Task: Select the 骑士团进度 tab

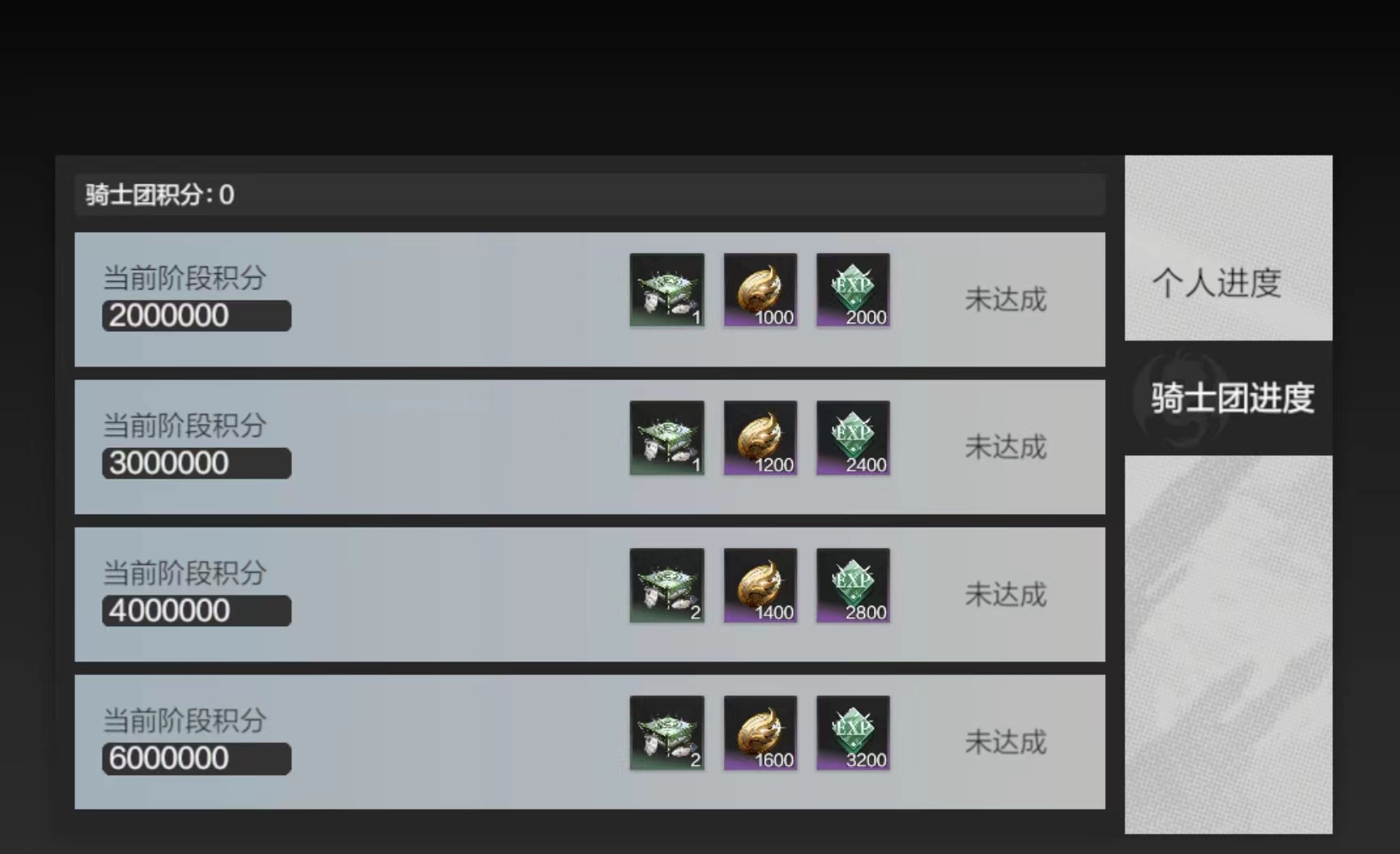Action: click(1228, 398)
